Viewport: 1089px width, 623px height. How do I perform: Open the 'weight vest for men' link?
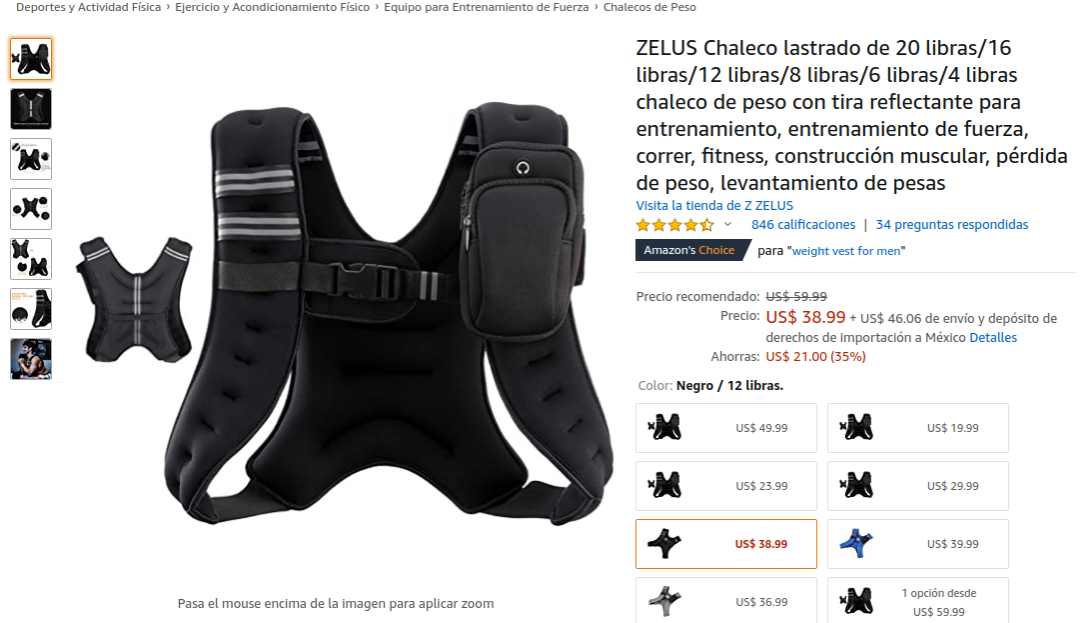coord(847,251)
